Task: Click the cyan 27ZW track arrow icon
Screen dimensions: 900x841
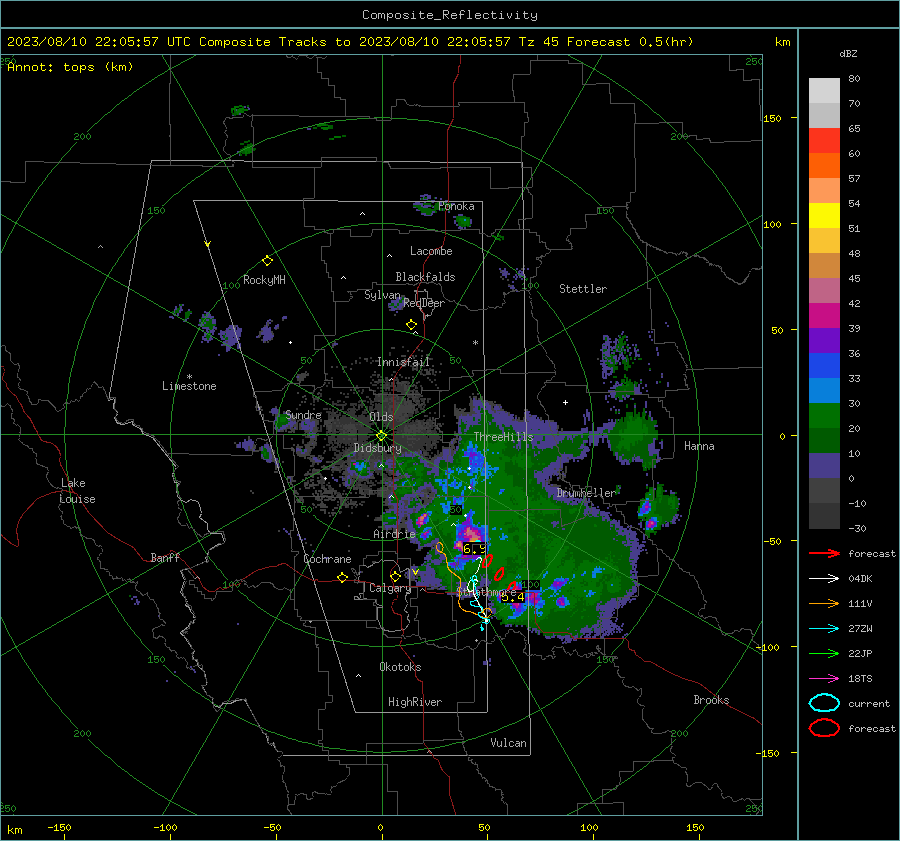Action: (x=824, y=629)
